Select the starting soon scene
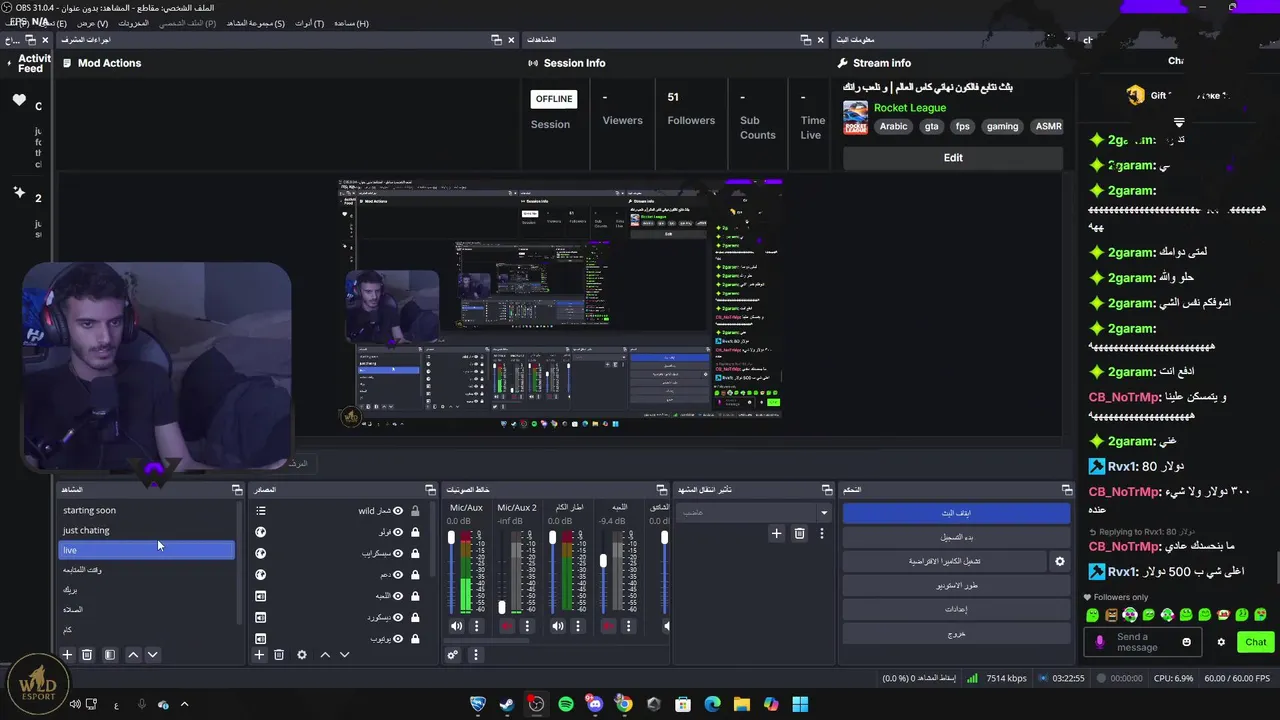This screenshot has height=720, width=1280. [x=147, y=510]
